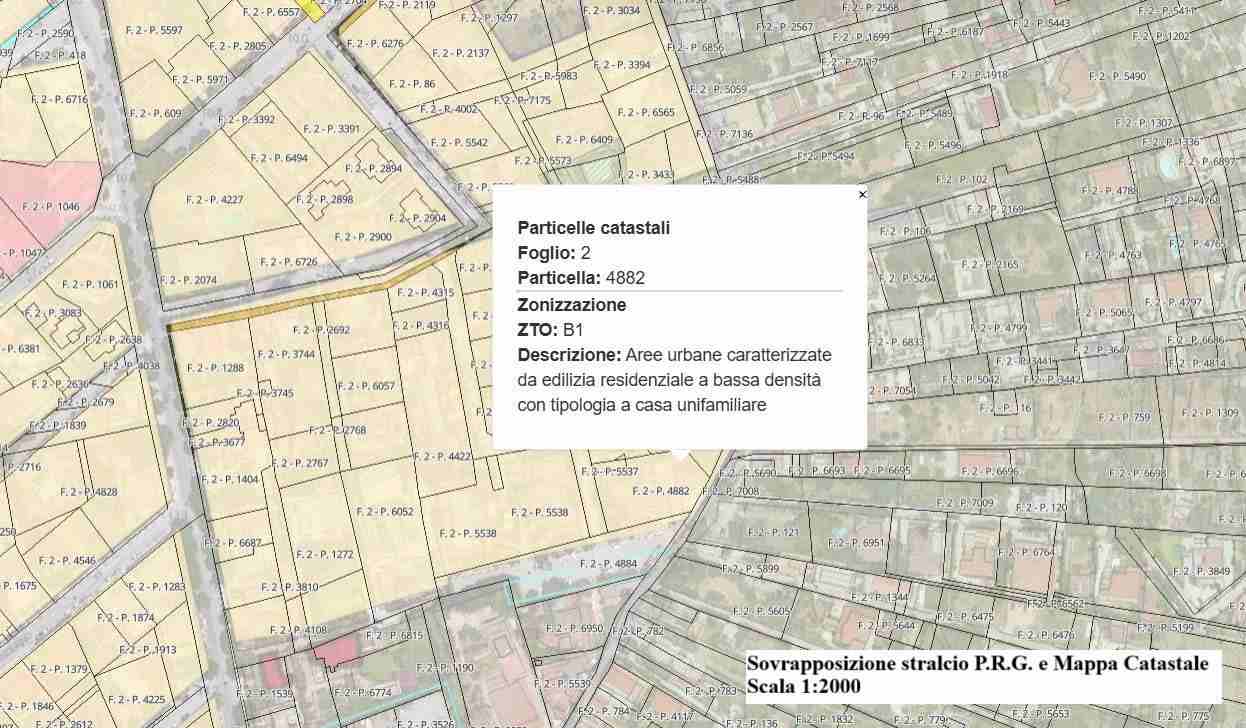1246x728 pixels.
Task: Click parcel F. 2 - P. 5490
Action: [1117, 77]
